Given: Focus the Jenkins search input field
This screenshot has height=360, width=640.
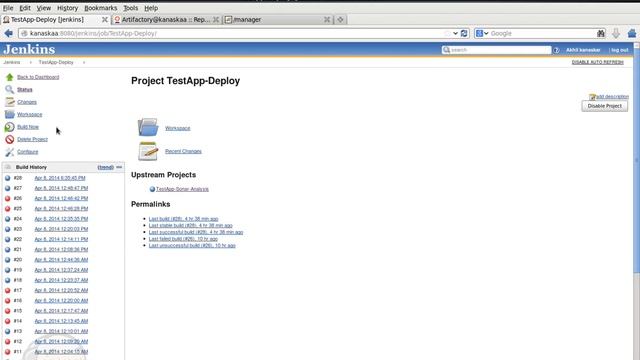Looking at the screenshot, I should [496, 50].
